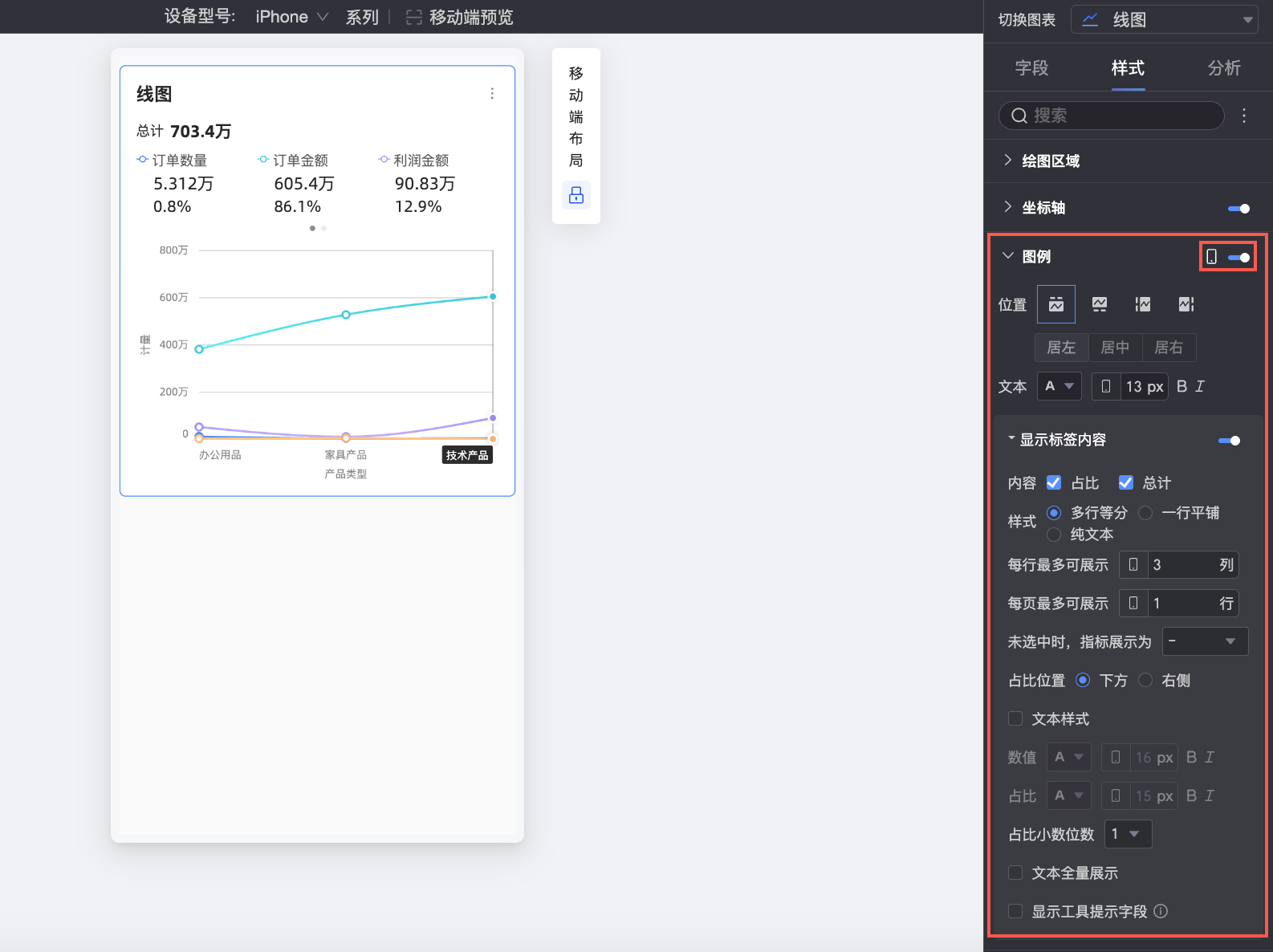The width and height of the screenshot is (1273, 952).
Task: Set legend position to left
Action: click(1143, 304)
